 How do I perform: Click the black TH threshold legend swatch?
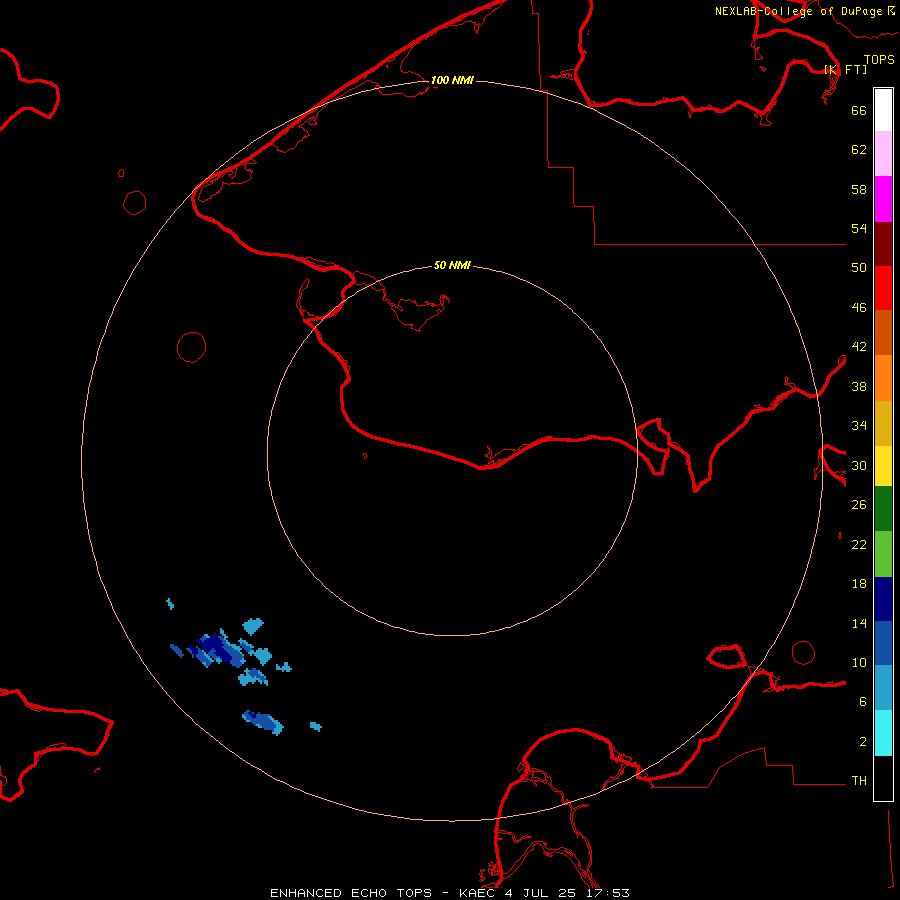pyautogui.click(x=883, y=778)
